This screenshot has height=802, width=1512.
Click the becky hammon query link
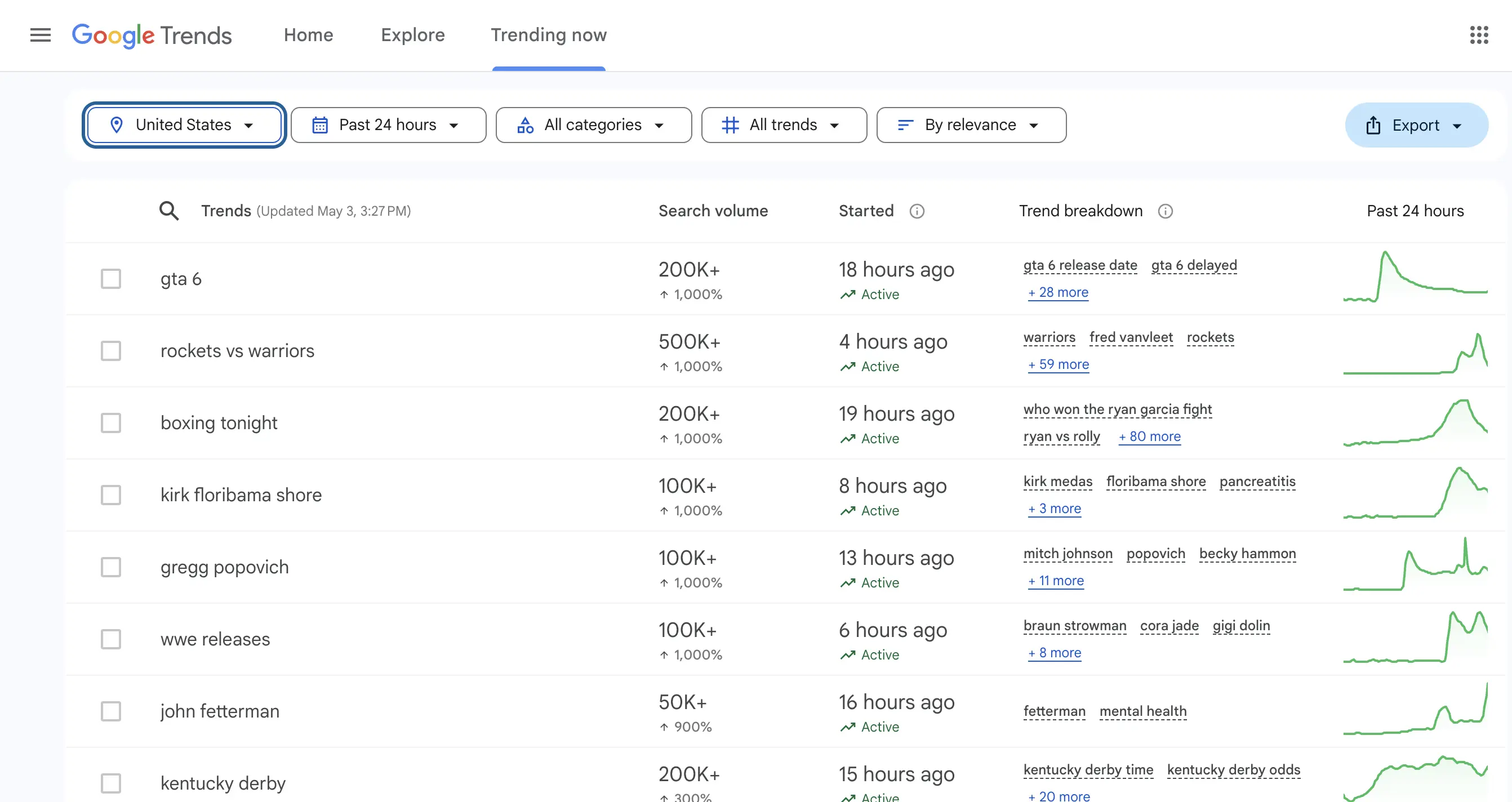pyautogui.click(x=1247, y=554)
